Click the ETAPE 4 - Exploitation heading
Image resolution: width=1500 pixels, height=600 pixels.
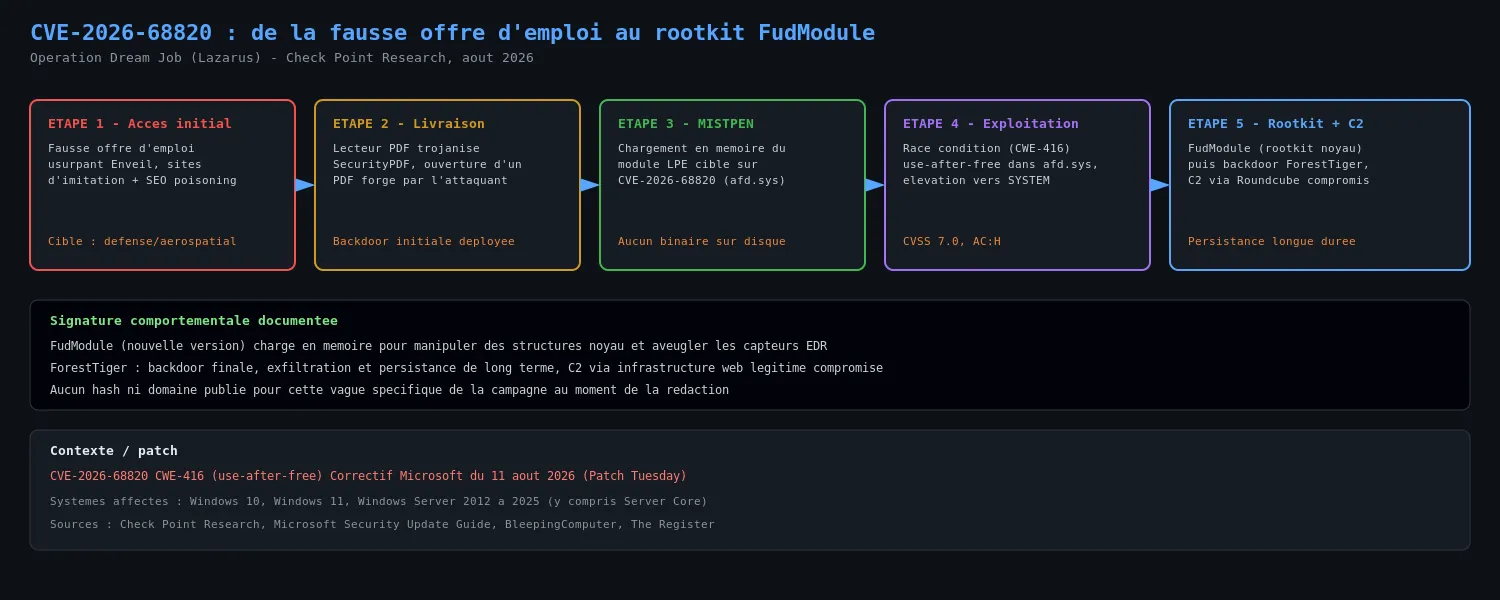991,124
